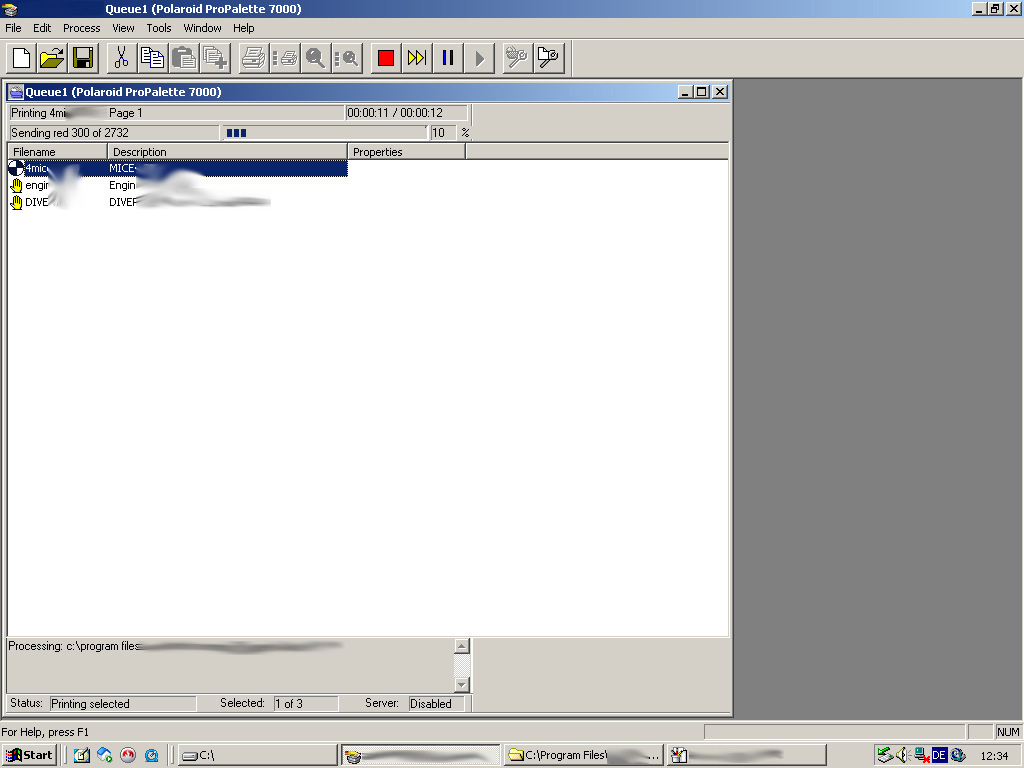Click the single printer icon in the toolbar

coord(253,58)
